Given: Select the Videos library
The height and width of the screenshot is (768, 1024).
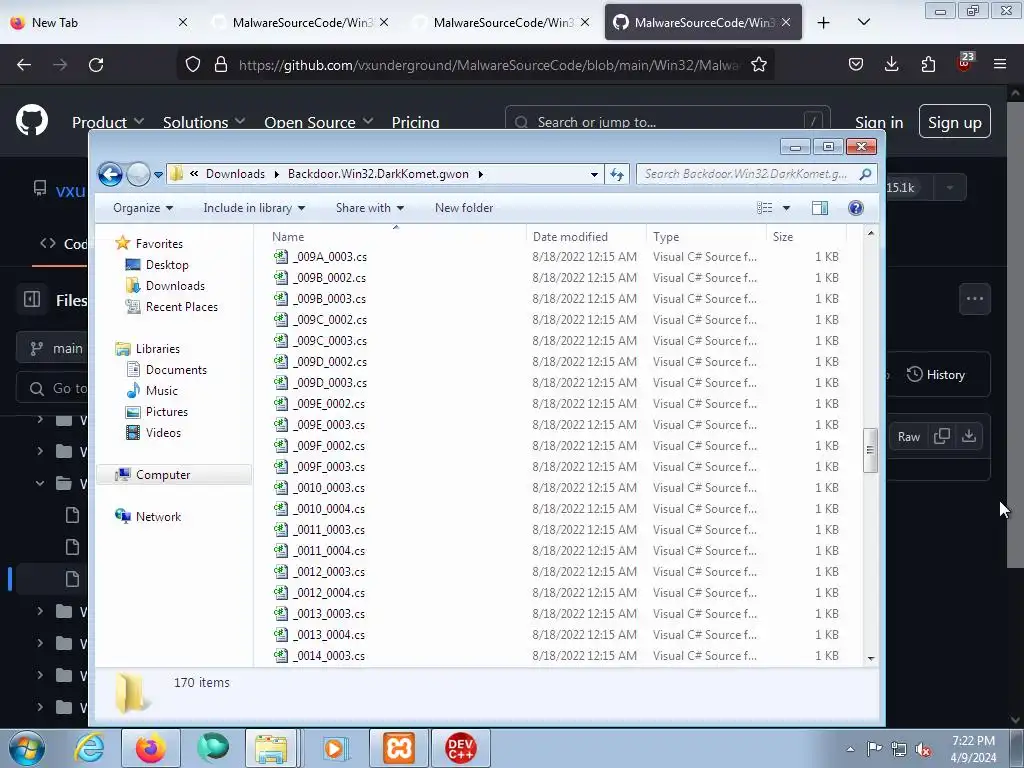Looking at the screenshot, I should click(163, 432).
